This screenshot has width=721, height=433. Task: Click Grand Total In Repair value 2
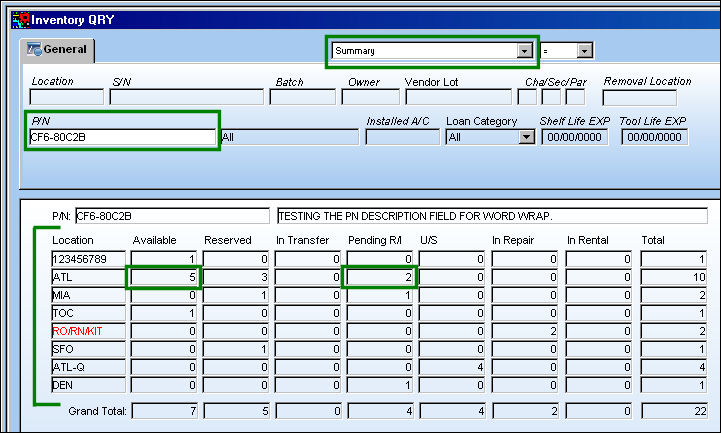(526, 411)
